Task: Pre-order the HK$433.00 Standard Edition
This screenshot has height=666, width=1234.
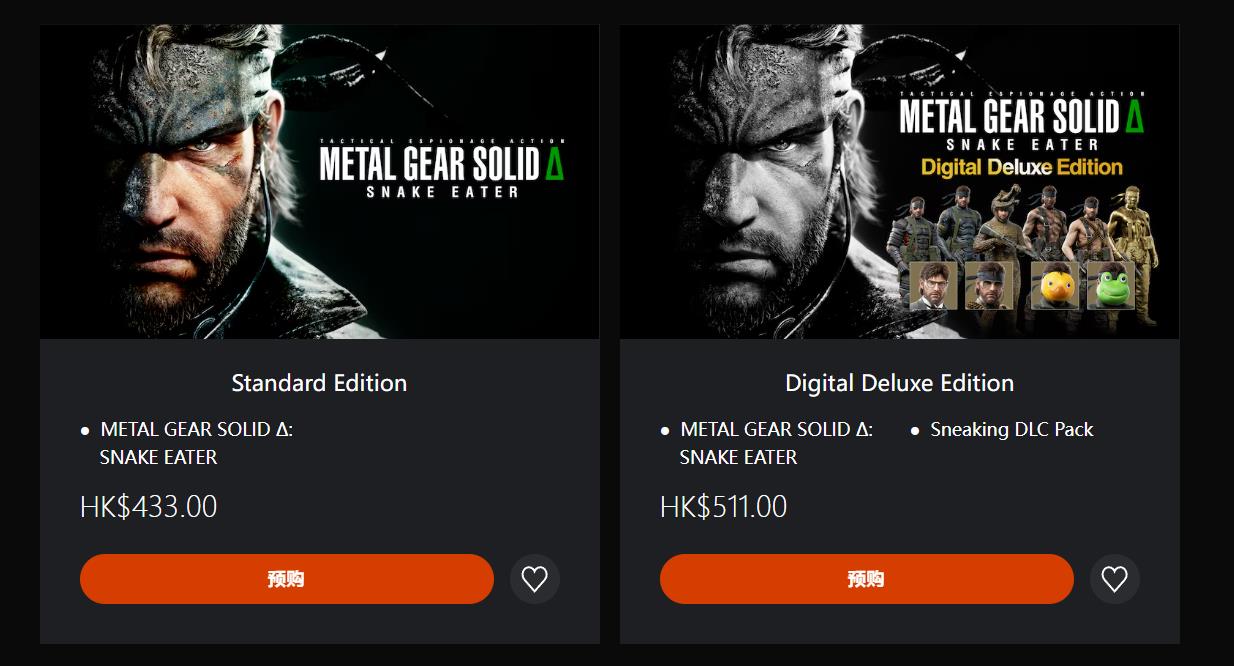Action: [x=287, y=579]
